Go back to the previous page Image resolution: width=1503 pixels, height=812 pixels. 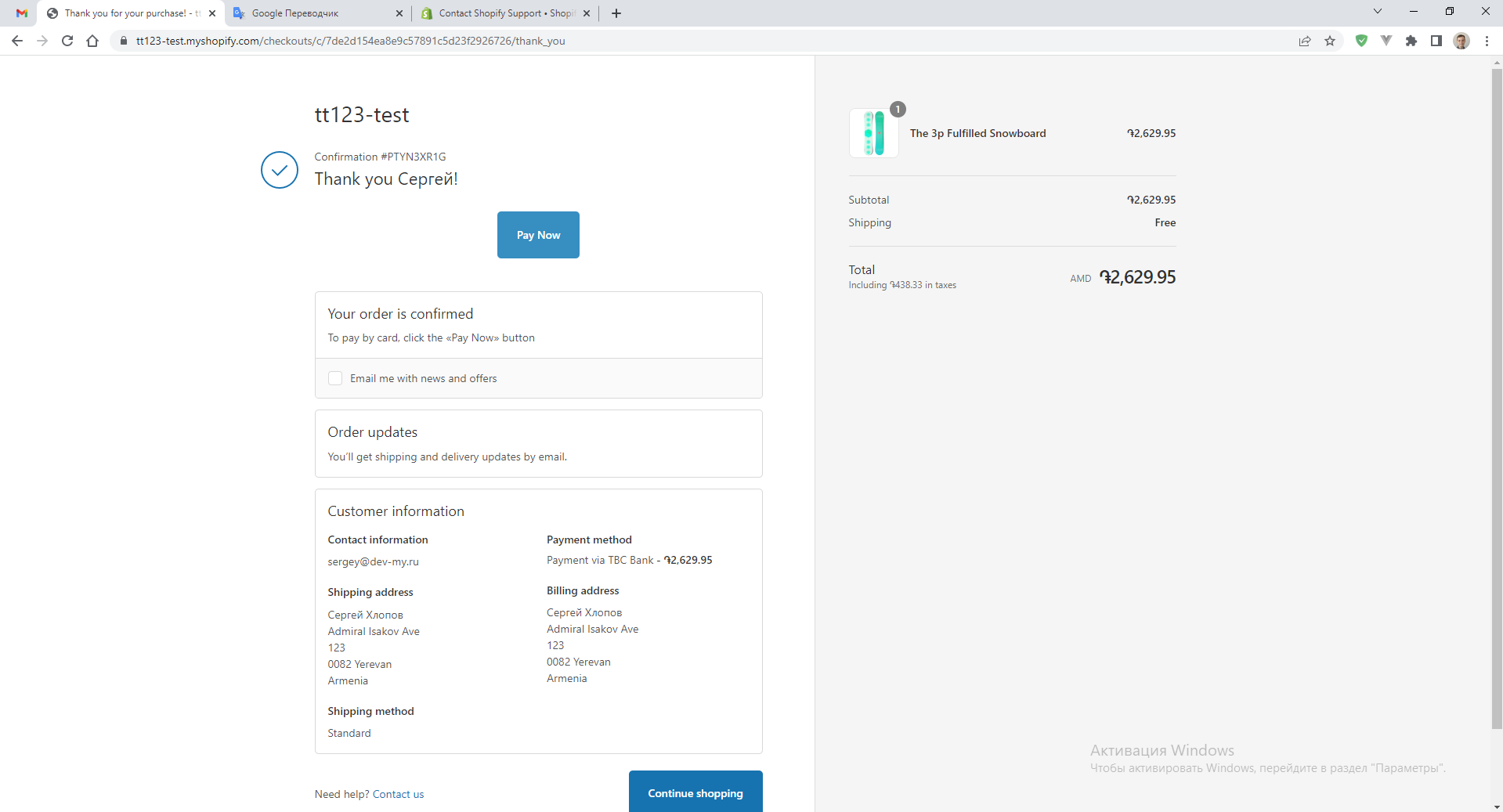[17, 41]
